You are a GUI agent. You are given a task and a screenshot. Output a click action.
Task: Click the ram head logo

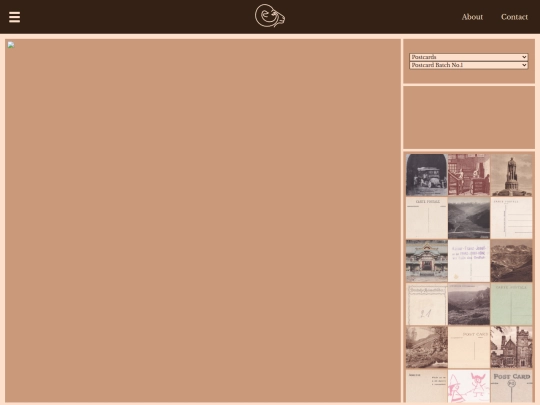pyautogui.click(x=270, y=16)
